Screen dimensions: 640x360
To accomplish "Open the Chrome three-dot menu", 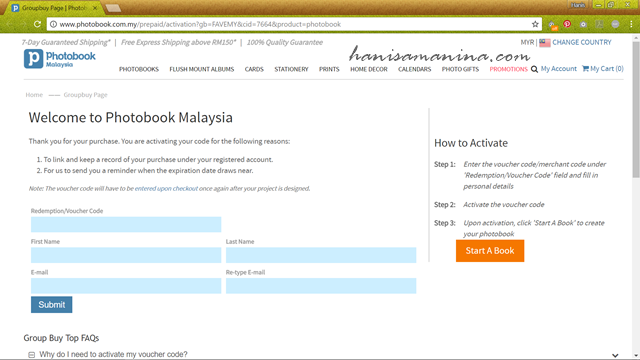I will 631,24.
